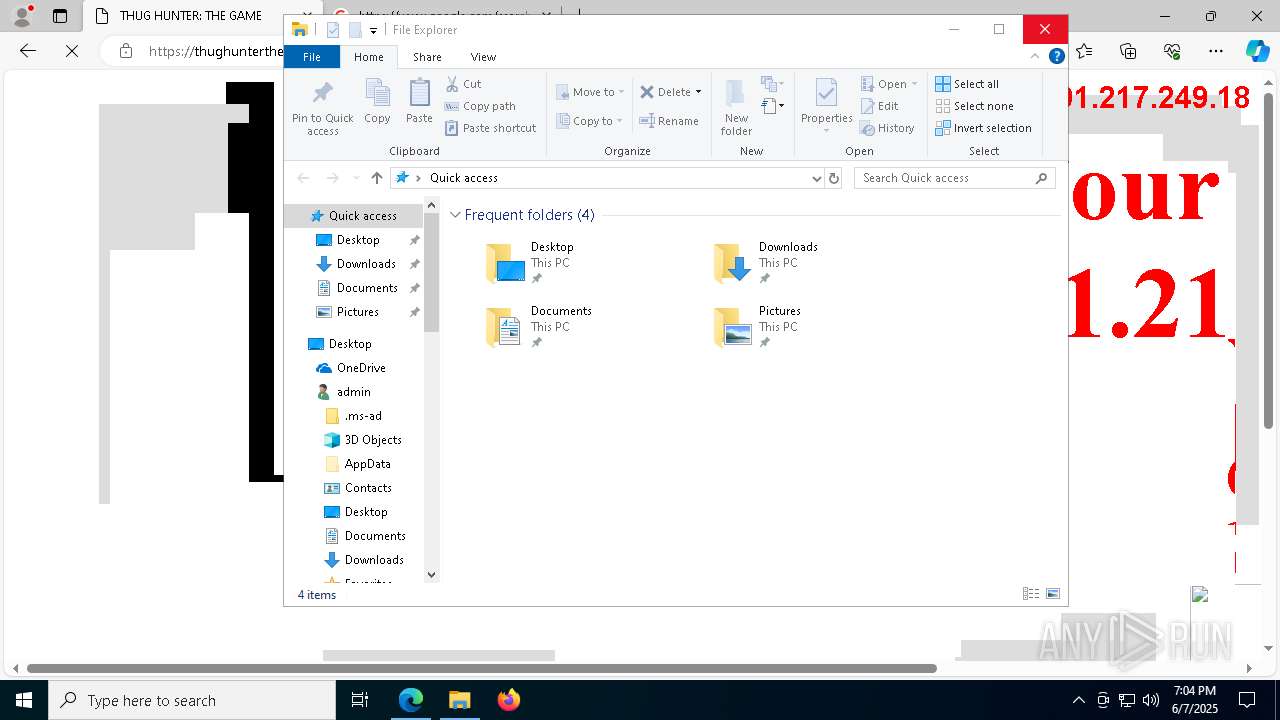Click Type here to search box
The image size is (1280, 720).
(x=193, y=700)
